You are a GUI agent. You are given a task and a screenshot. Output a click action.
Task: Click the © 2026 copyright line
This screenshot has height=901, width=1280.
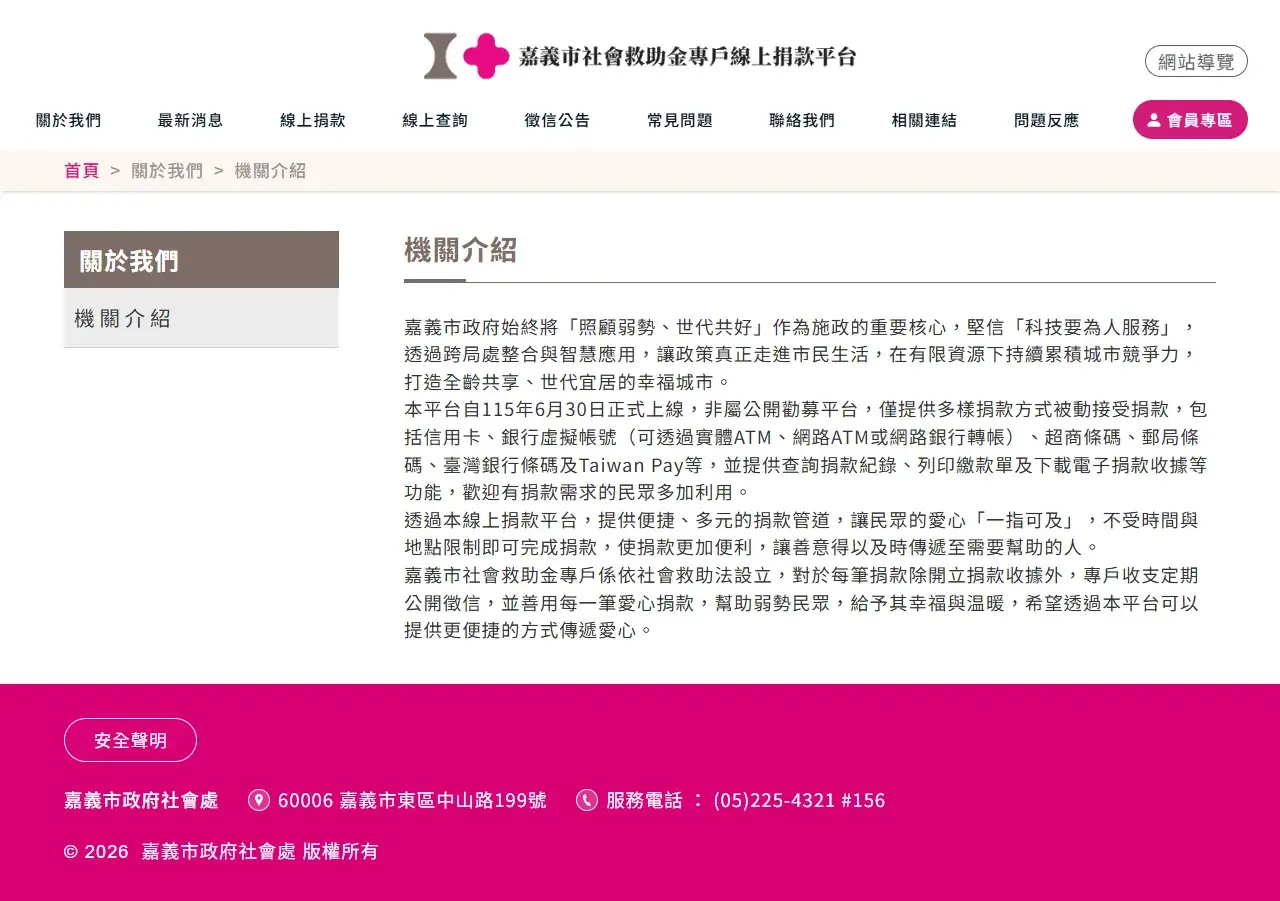[x=221, y=852]
